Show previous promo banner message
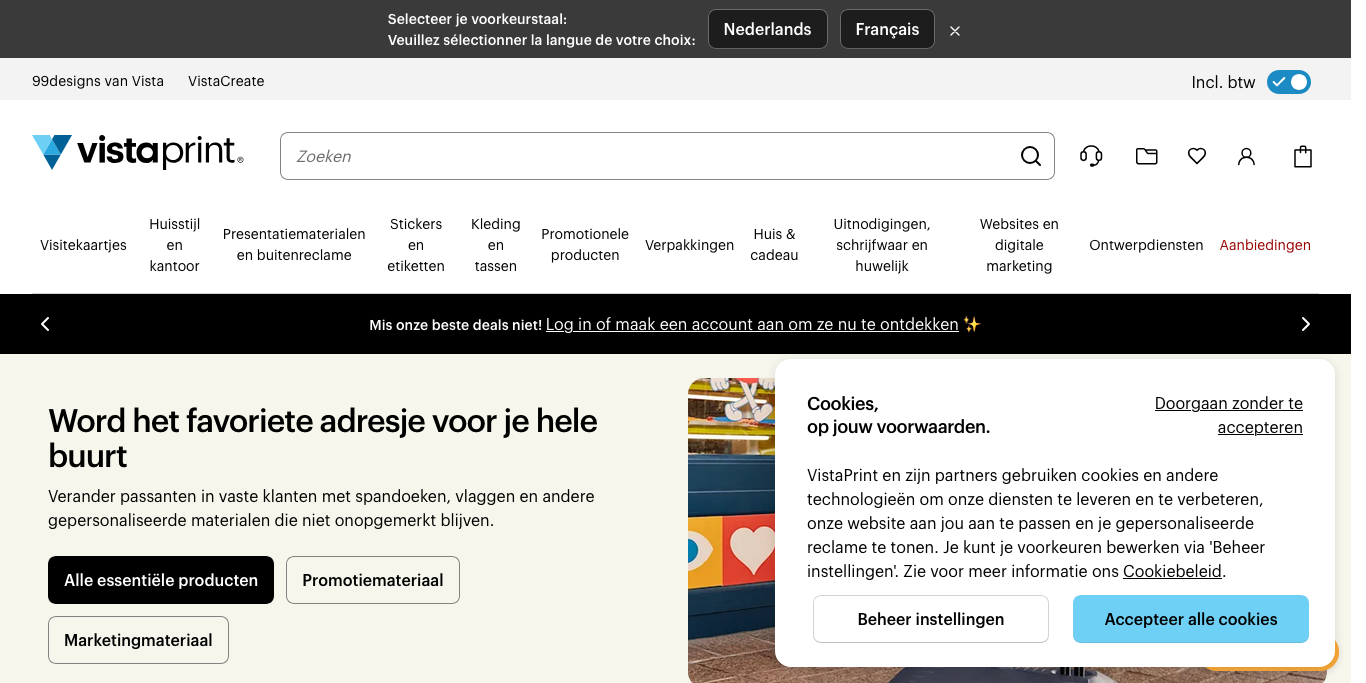 45,324
